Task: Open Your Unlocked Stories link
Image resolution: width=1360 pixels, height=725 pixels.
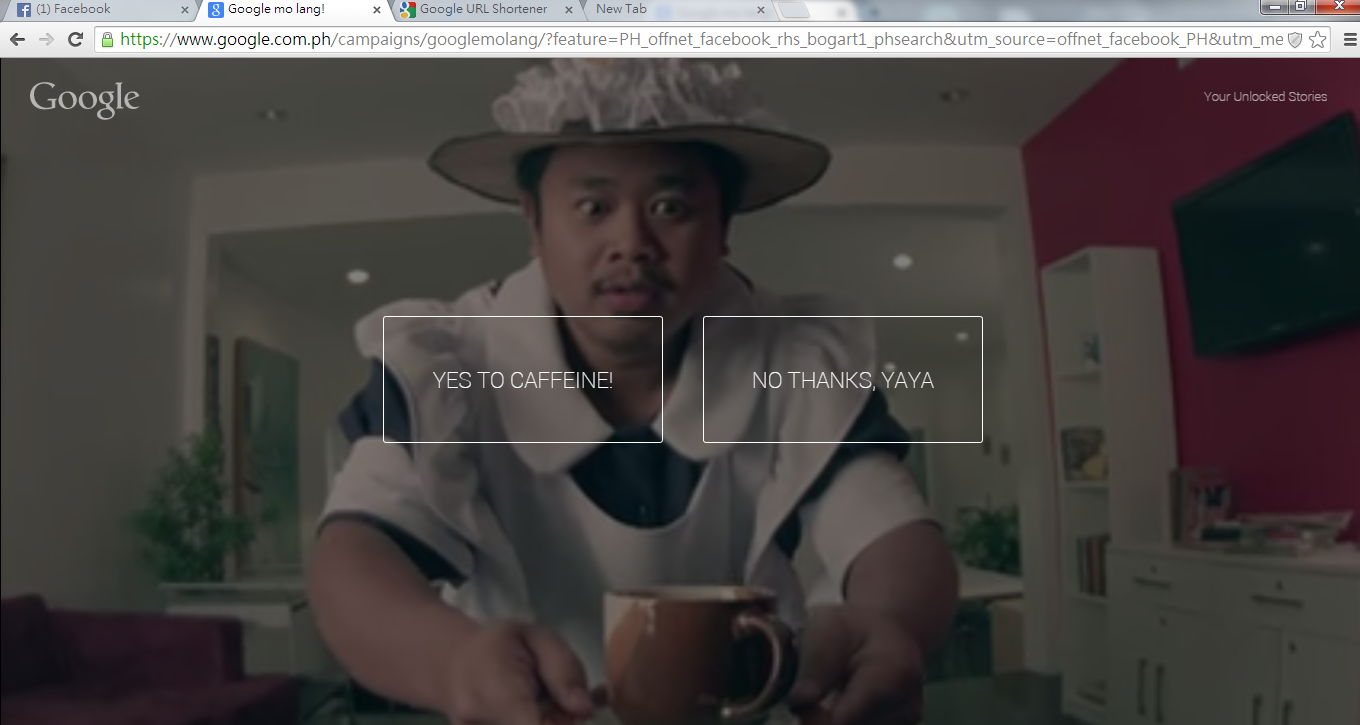Action: [1265, 97]
